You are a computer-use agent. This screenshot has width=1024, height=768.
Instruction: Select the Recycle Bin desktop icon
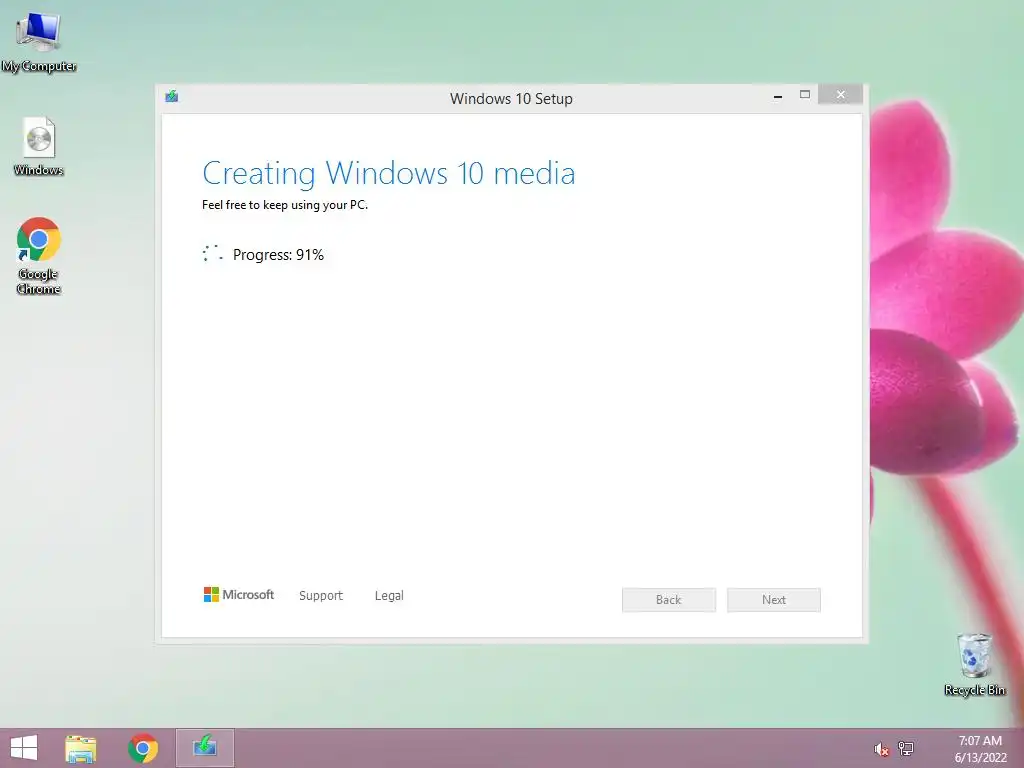point(974,664)
